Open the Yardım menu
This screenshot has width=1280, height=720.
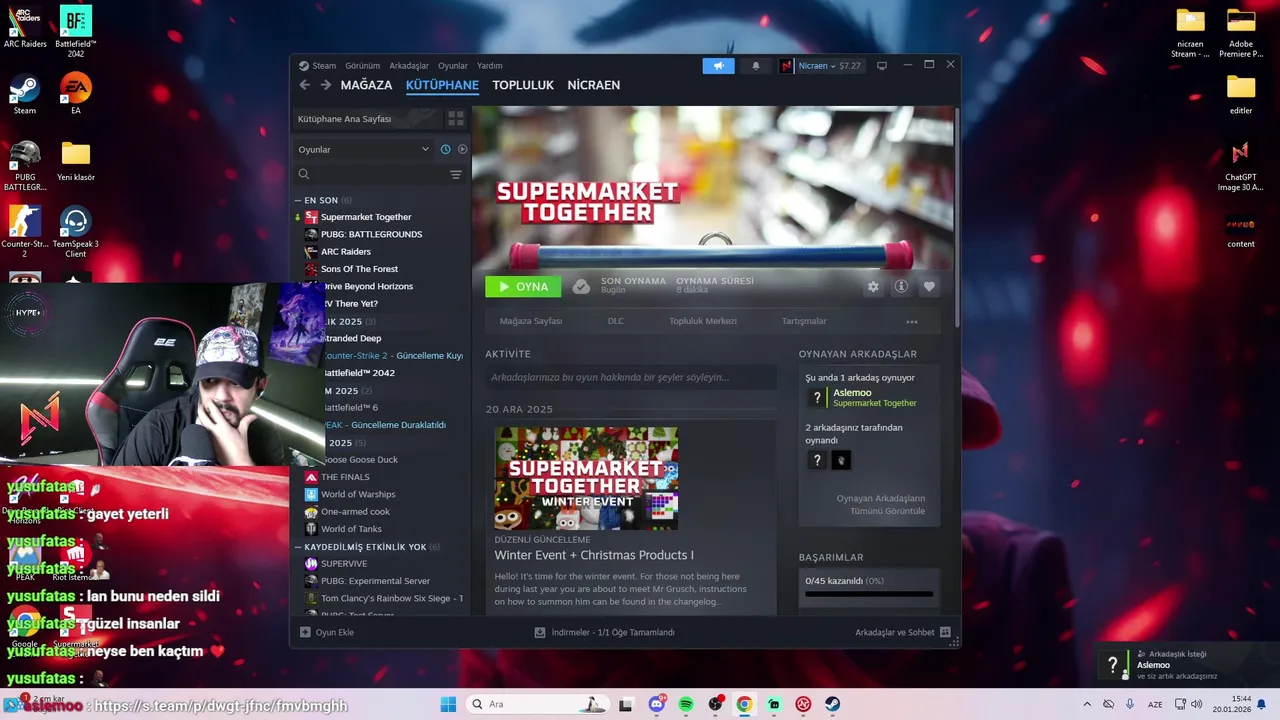(x=490, y=66)
